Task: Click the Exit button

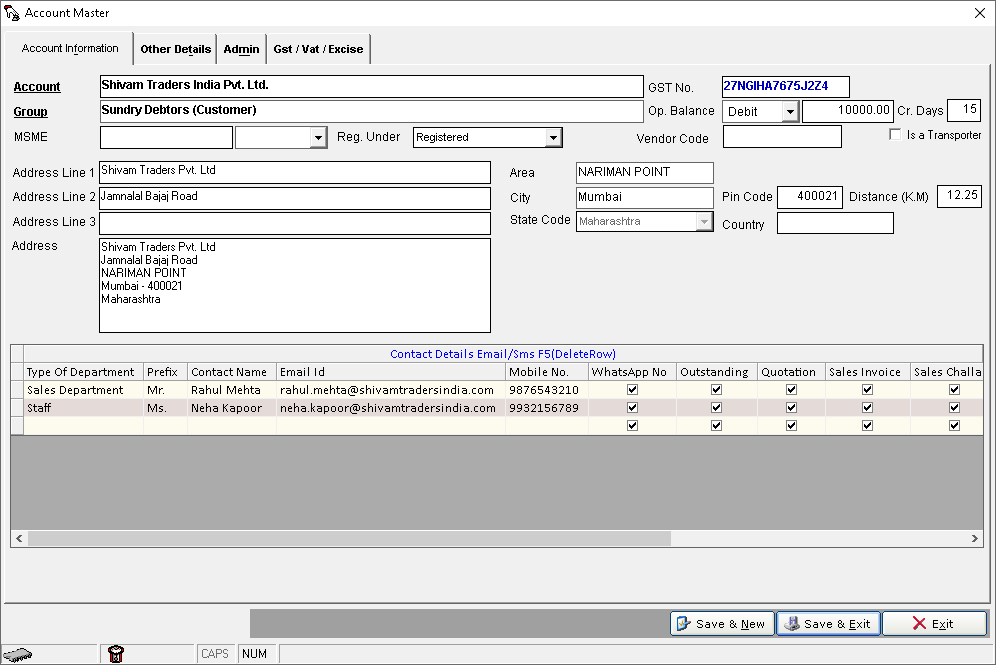Action: click(934, 624)
